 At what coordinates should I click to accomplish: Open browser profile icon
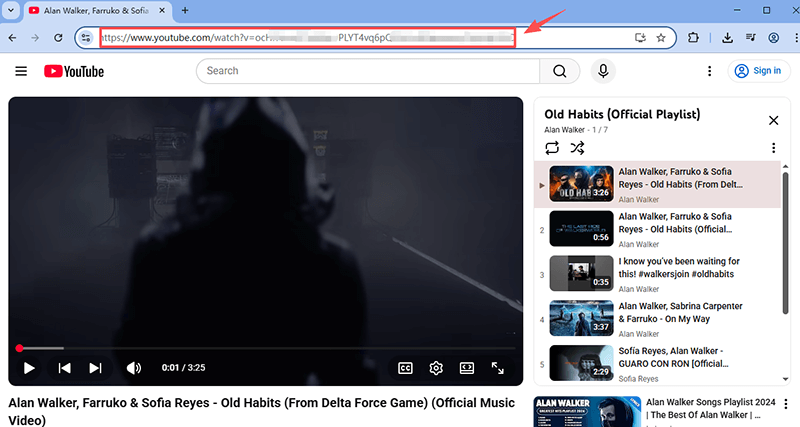click(x=773, y=38)
